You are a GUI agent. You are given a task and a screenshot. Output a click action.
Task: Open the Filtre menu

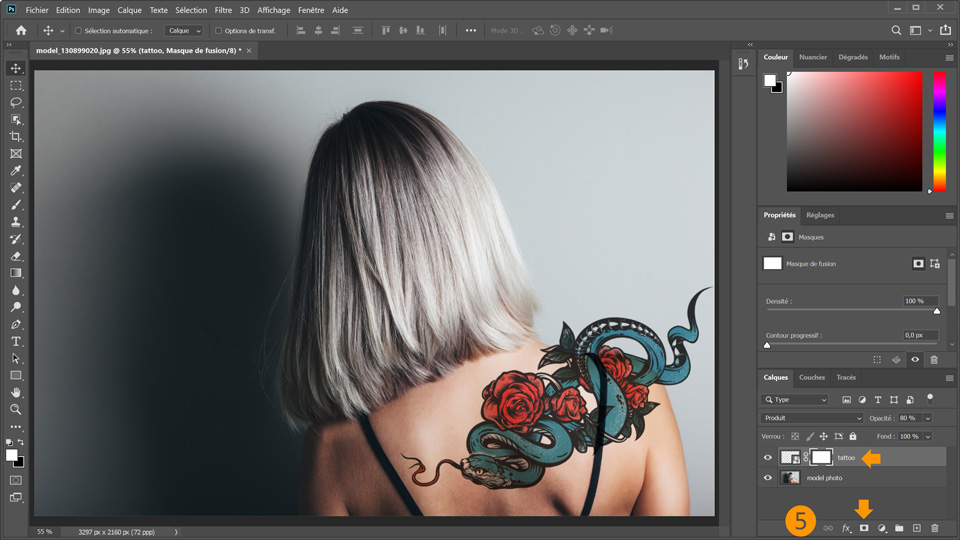(x=223, y=10)
